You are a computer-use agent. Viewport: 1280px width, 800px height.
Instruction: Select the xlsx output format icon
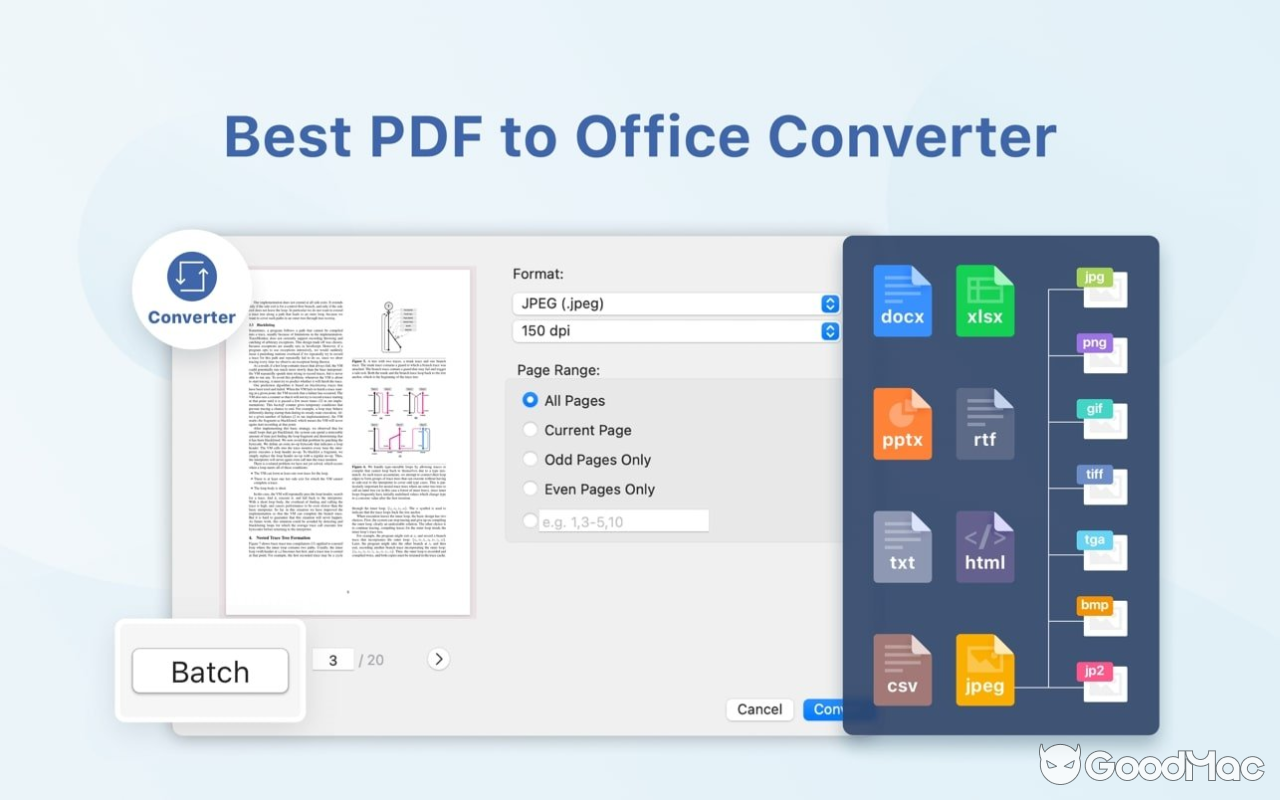985,299
